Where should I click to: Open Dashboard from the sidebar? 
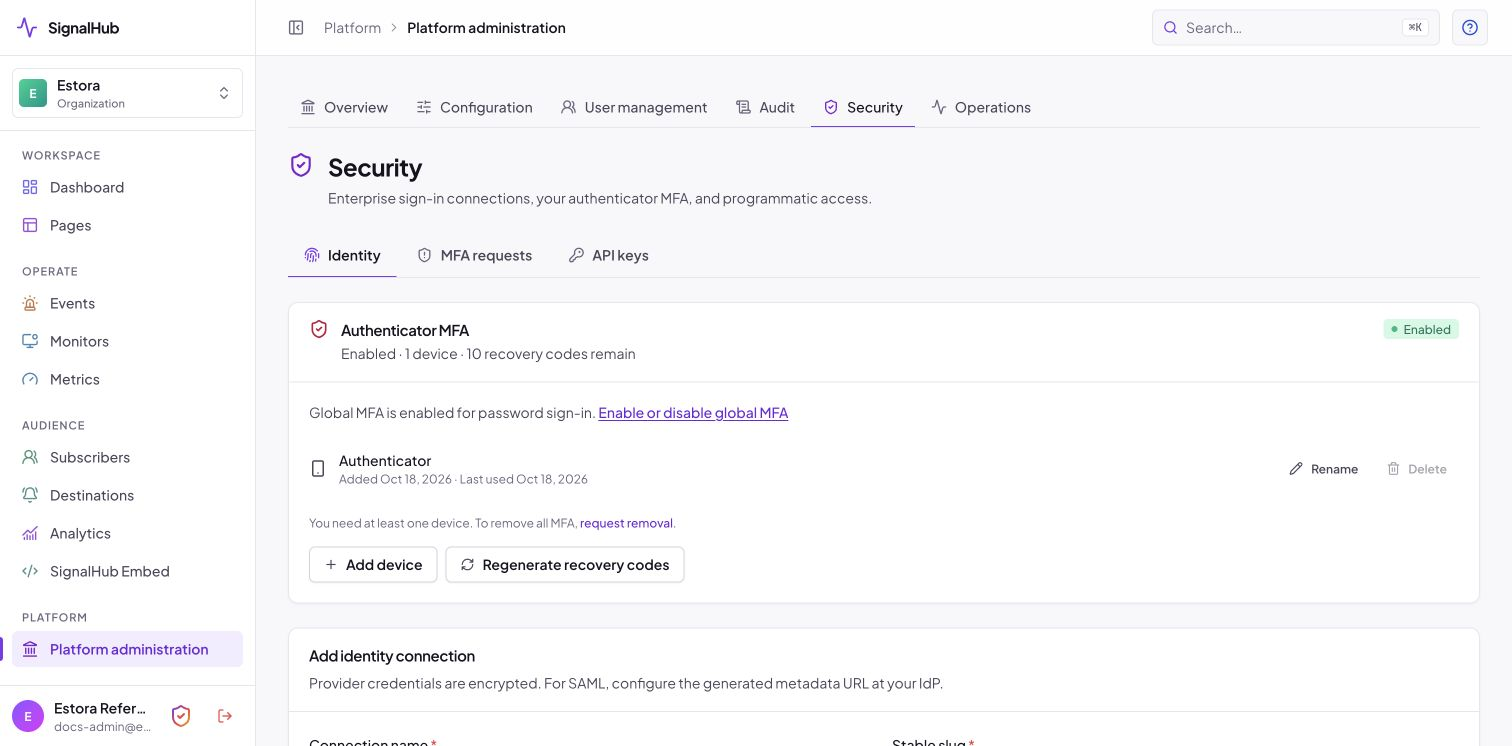(127, 187)
